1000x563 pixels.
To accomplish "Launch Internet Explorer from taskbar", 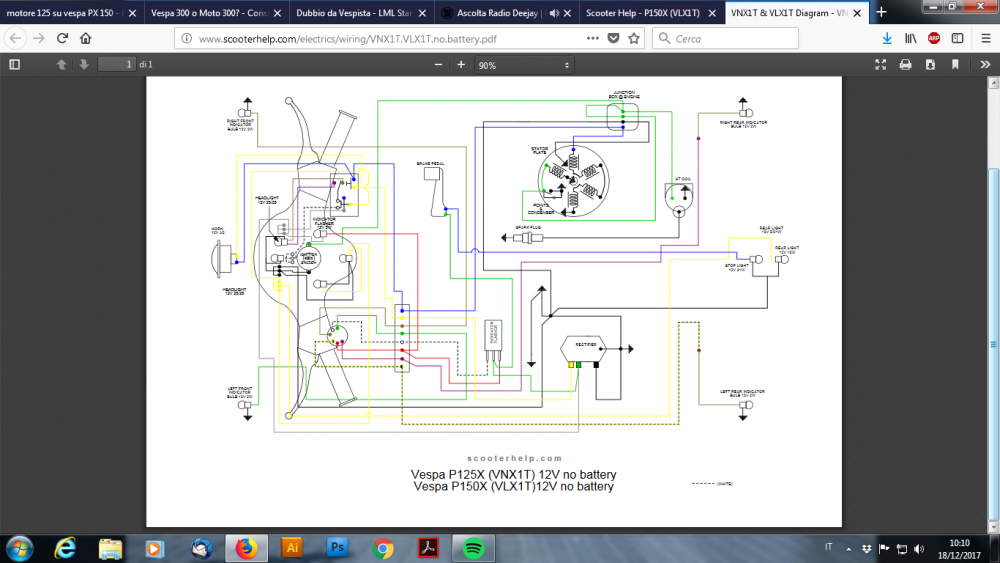I will pos(64,548).
